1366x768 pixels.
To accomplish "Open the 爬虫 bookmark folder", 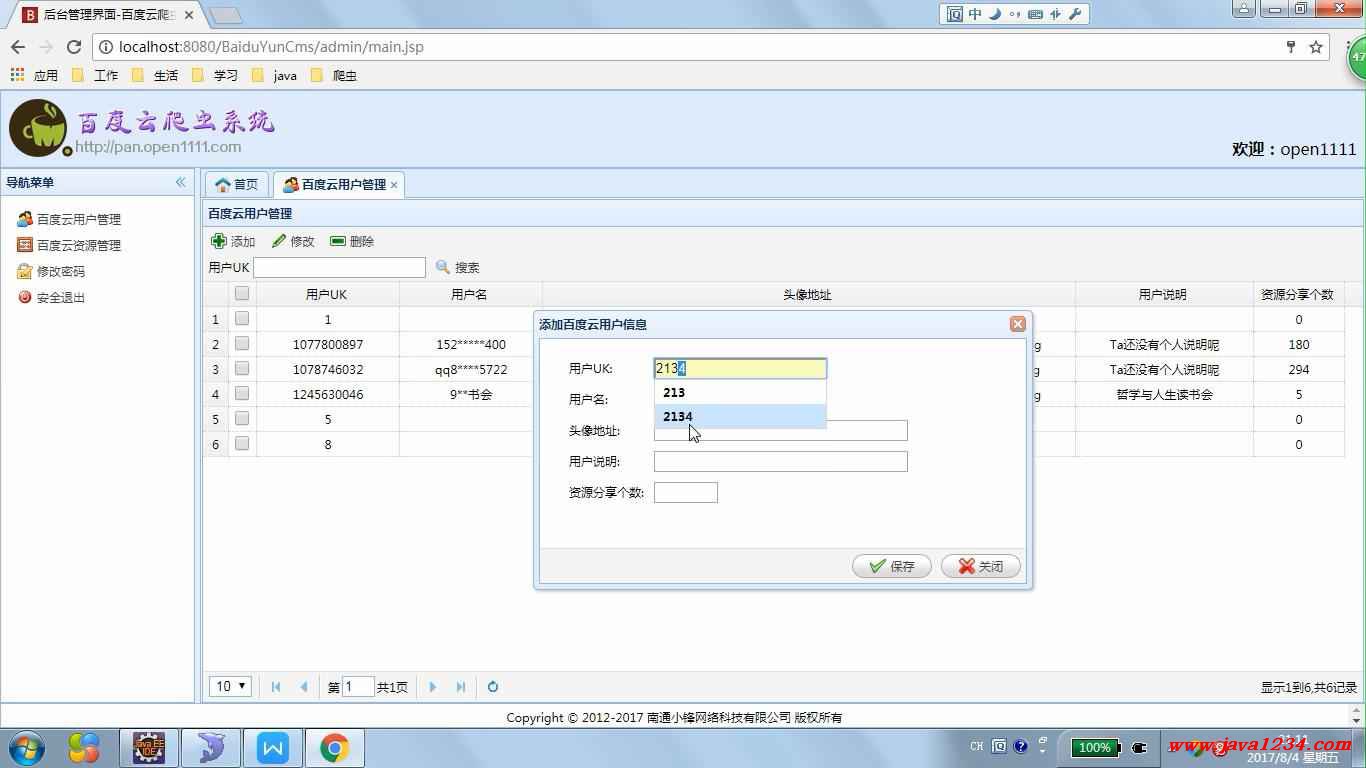I will (334, 75).
